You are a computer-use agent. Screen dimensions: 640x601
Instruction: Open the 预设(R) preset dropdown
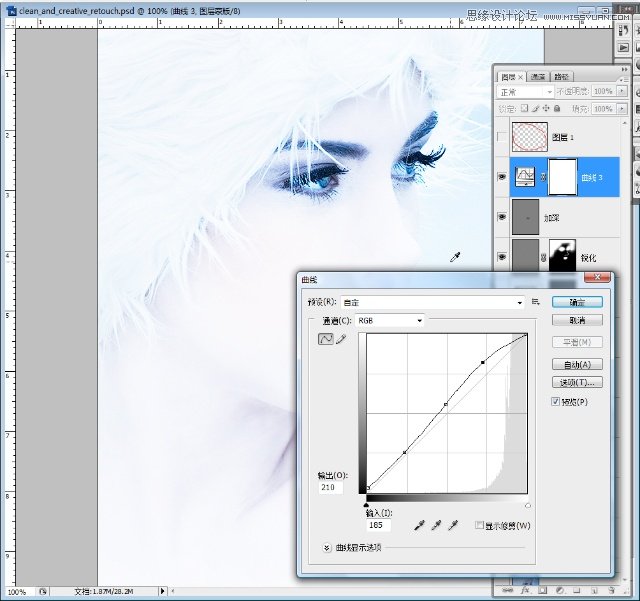[x=433, y=303]
